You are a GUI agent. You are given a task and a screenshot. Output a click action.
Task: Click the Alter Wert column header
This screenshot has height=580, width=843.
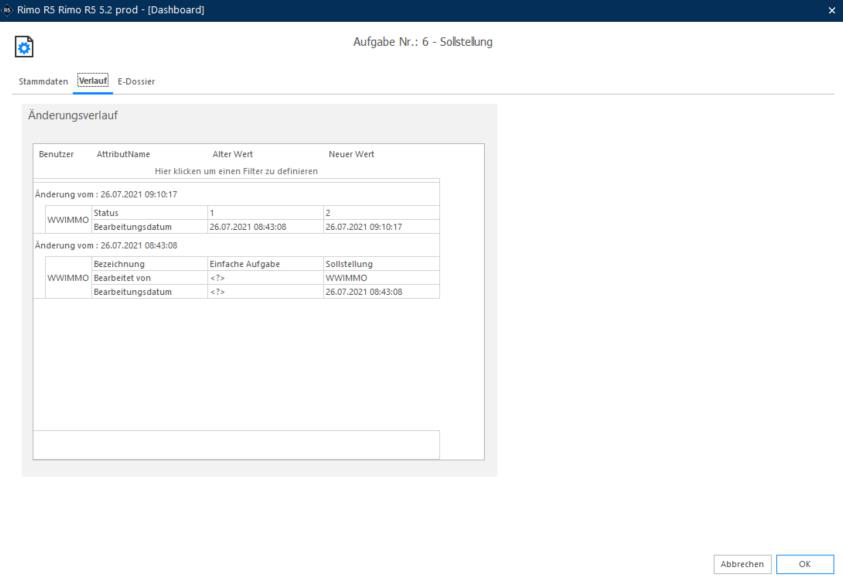pyautogui.click(x=232, y=154)
